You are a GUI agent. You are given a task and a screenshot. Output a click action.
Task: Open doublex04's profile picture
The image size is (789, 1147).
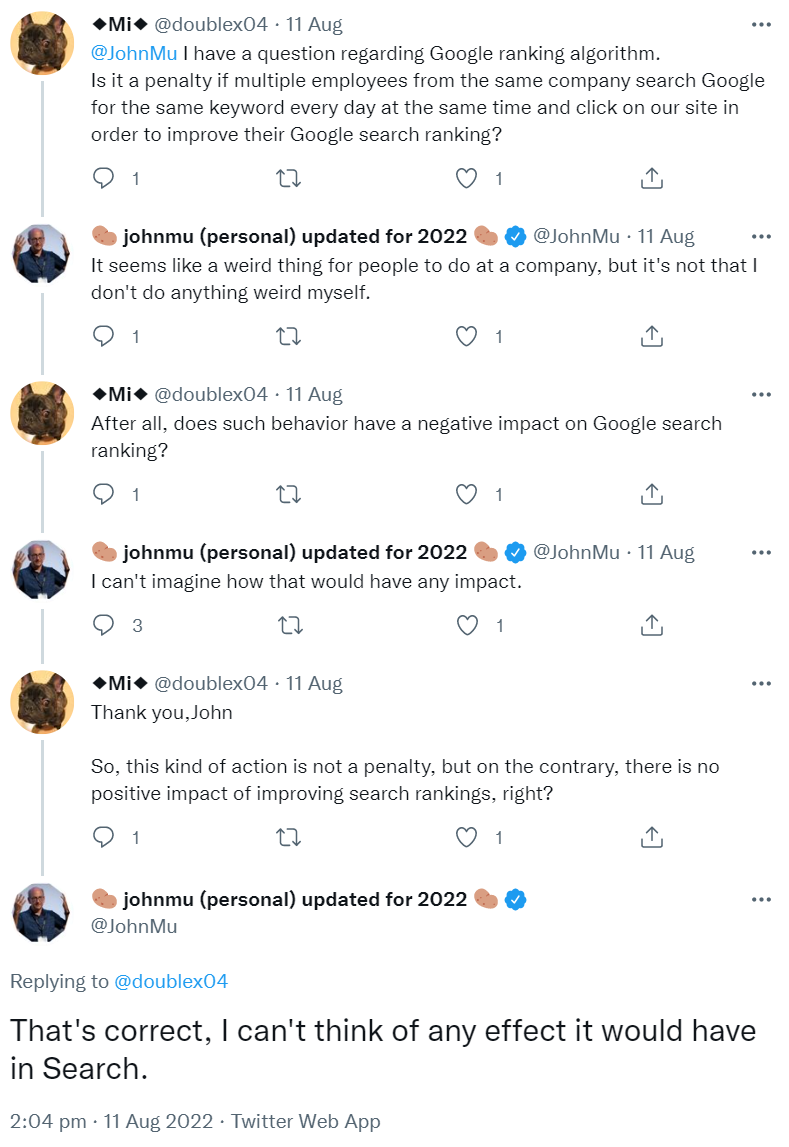click(x=42, y=42)
